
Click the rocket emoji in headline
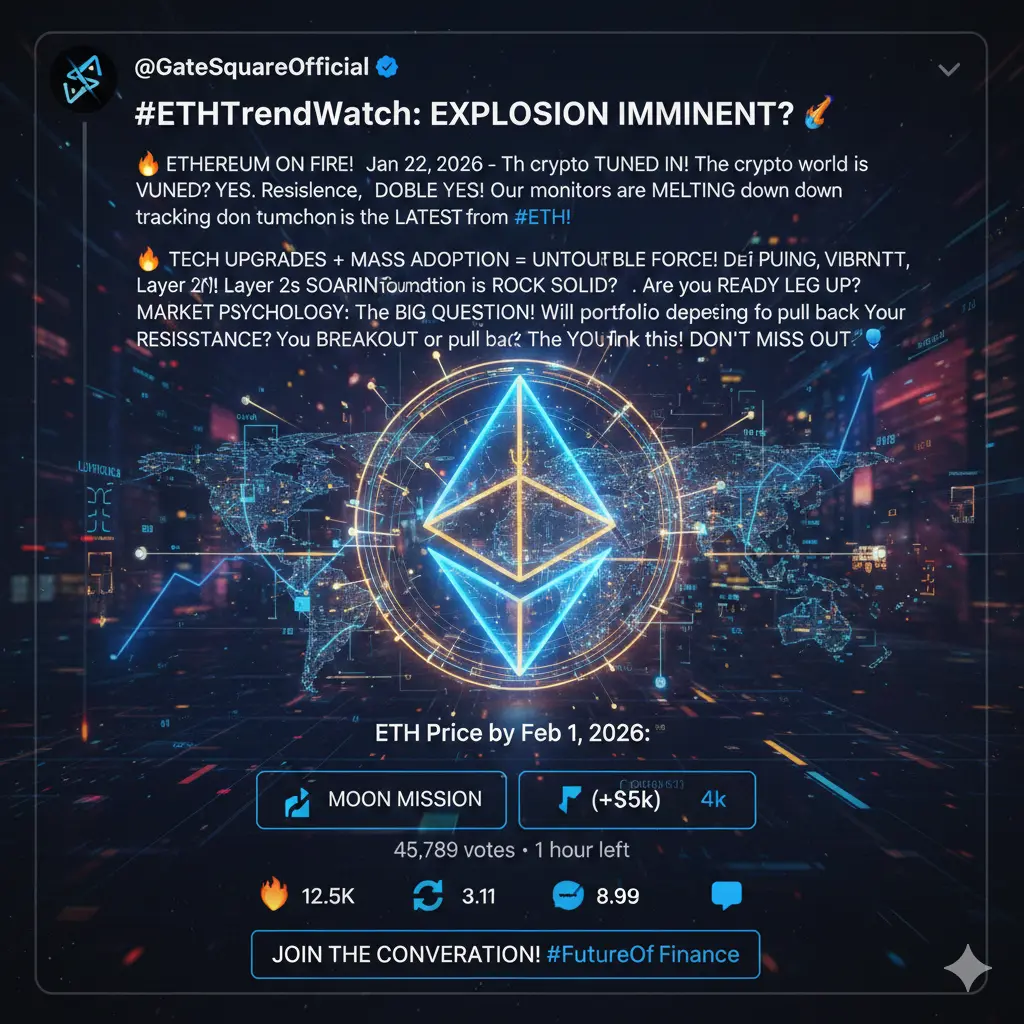tap(818, 112)
